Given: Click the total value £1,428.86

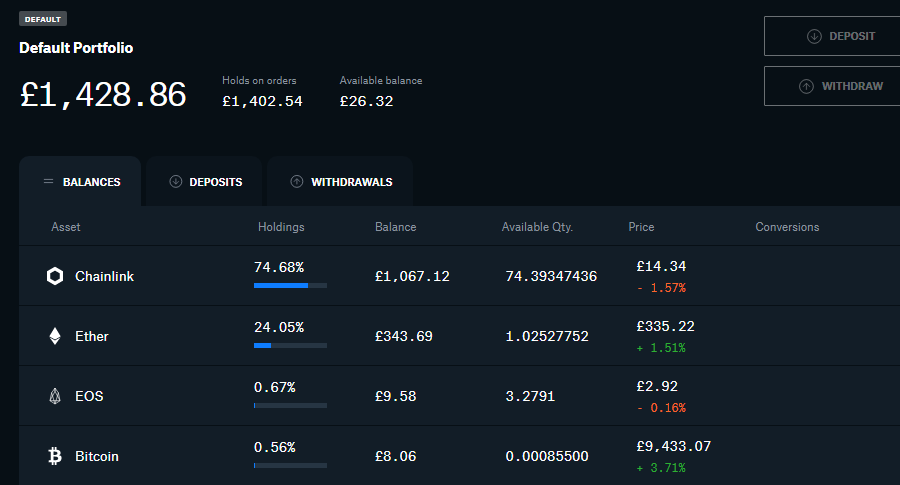Looking at the screenshot, I should [103, 95].
